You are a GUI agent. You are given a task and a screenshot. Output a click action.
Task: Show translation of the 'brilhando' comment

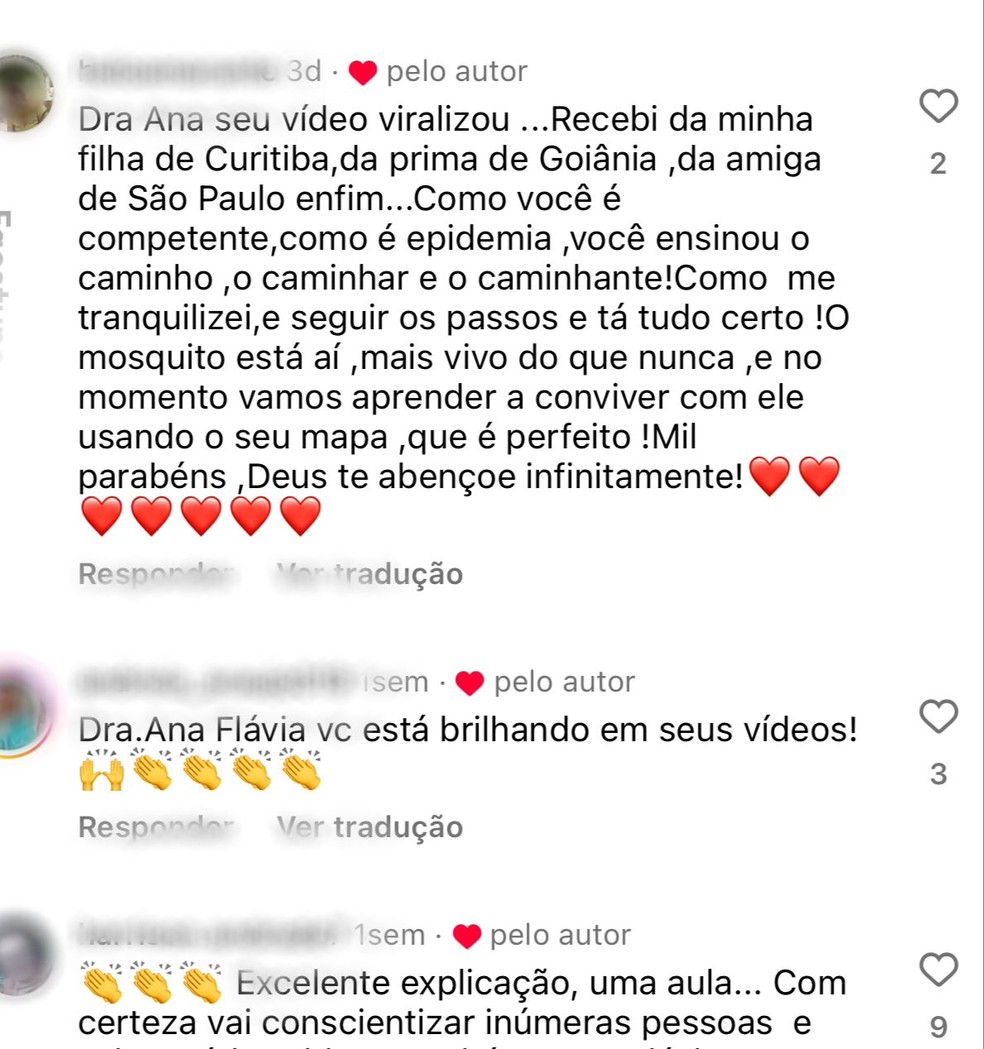tap(370, 828)
